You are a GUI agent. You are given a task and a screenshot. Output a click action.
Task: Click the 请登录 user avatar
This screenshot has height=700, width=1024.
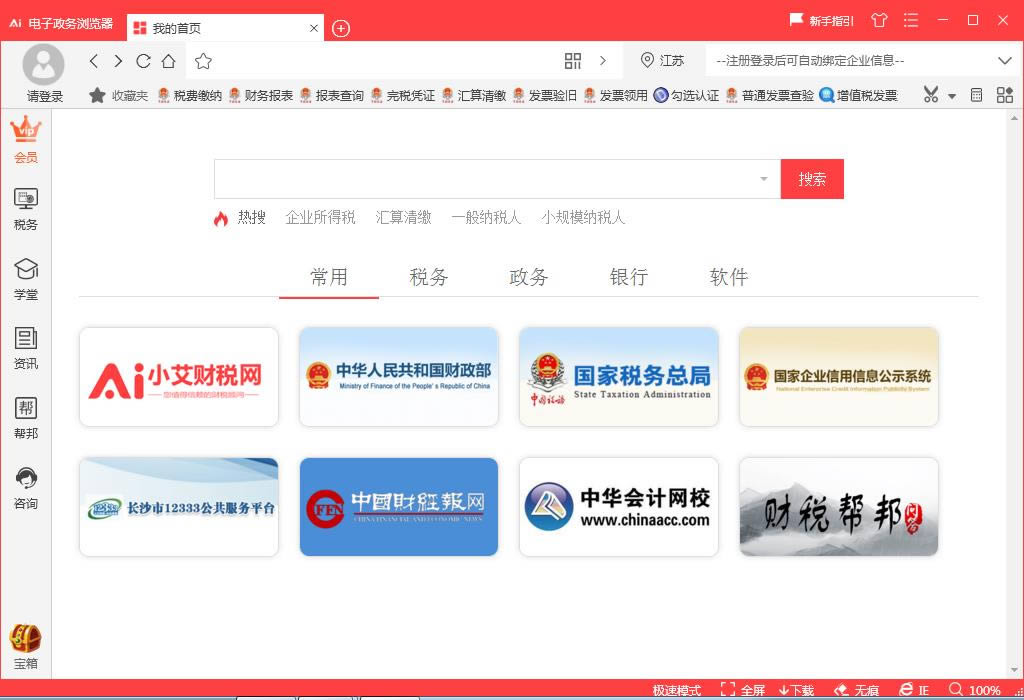(44, 65)
